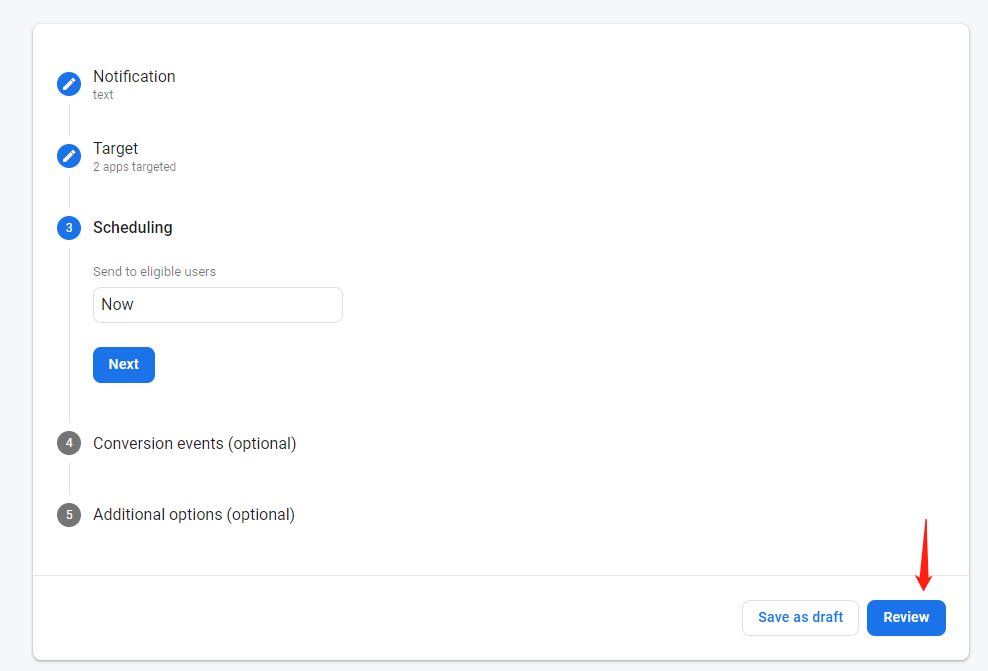Click the red arrow pointing at Review
The height and width of the screenshot is (671, 988).
pos(924,555)
